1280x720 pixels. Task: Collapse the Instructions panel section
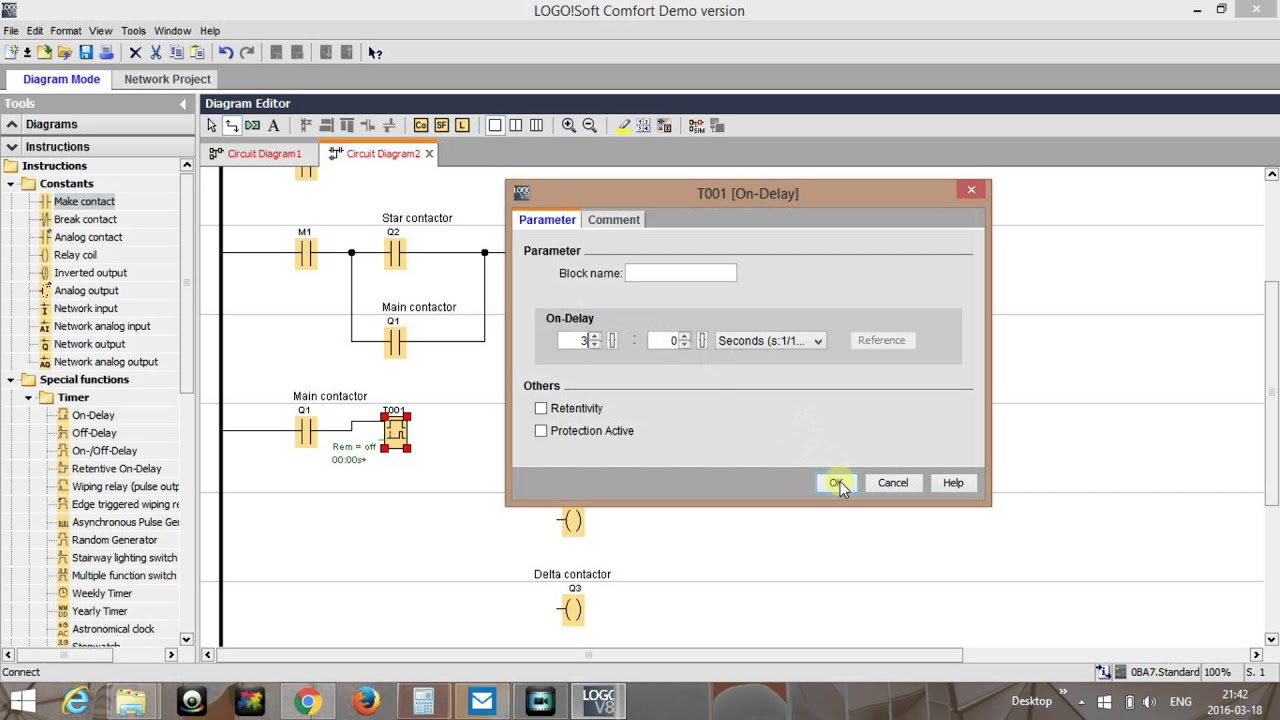coord(12,146)
